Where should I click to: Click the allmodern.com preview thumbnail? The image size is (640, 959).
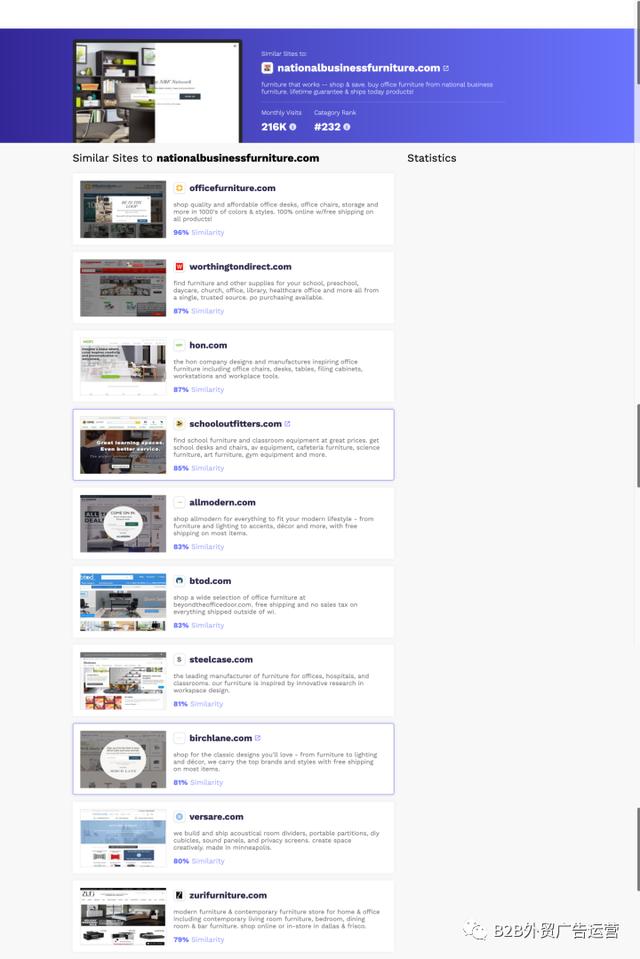point(123,524)
